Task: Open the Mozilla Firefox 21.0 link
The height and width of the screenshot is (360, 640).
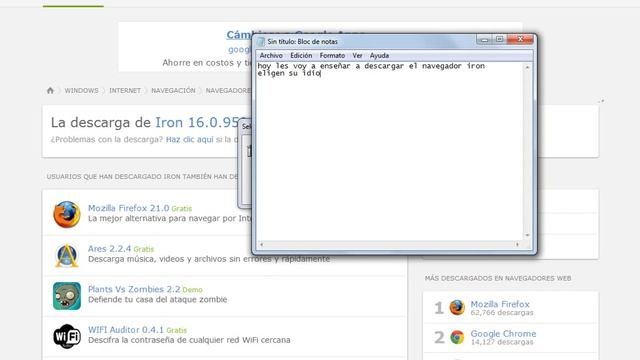Action: pyautogui.click(x=129, y=208)
